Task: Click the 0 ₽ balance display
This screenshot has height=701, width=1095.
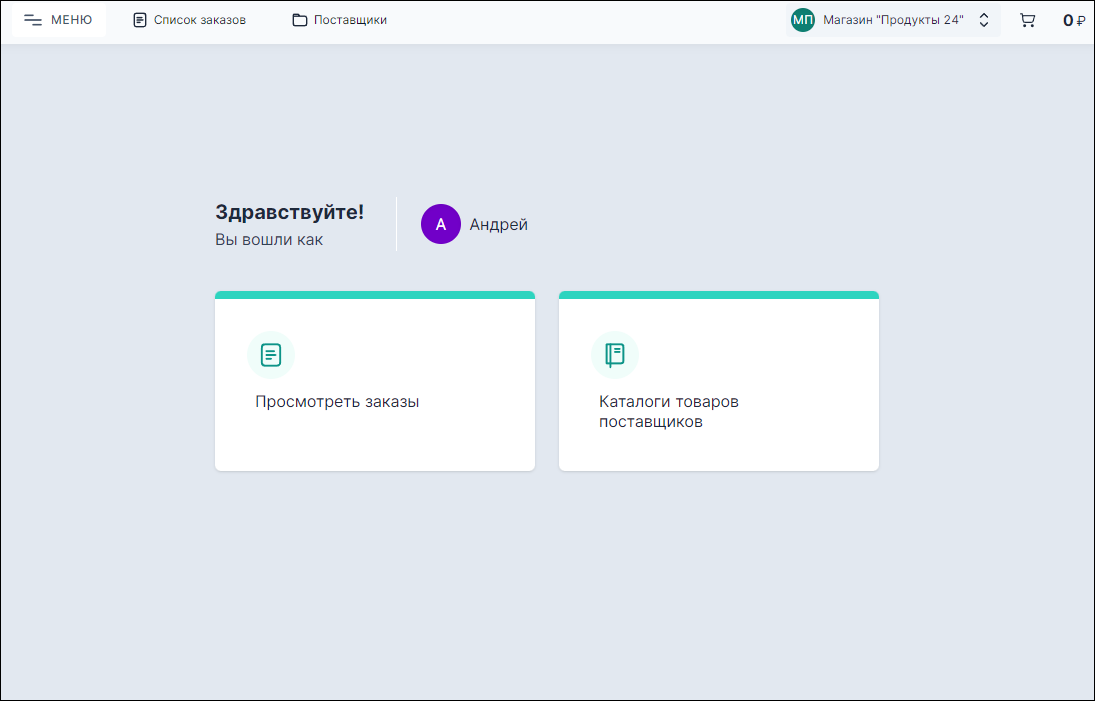Action: coord(1074,19)
